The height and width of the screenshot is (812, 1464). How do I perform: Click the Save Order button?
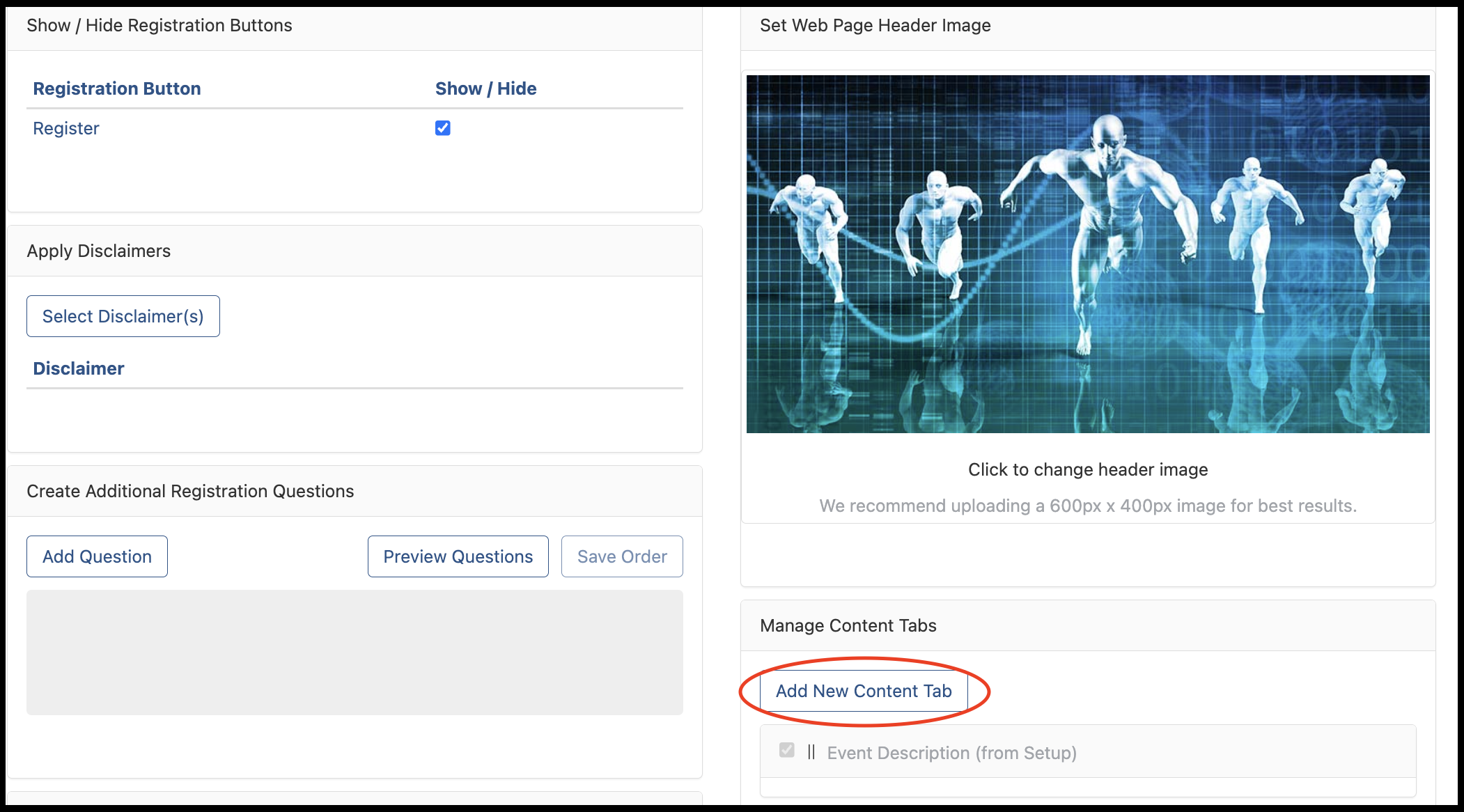[x=622, y=556]
